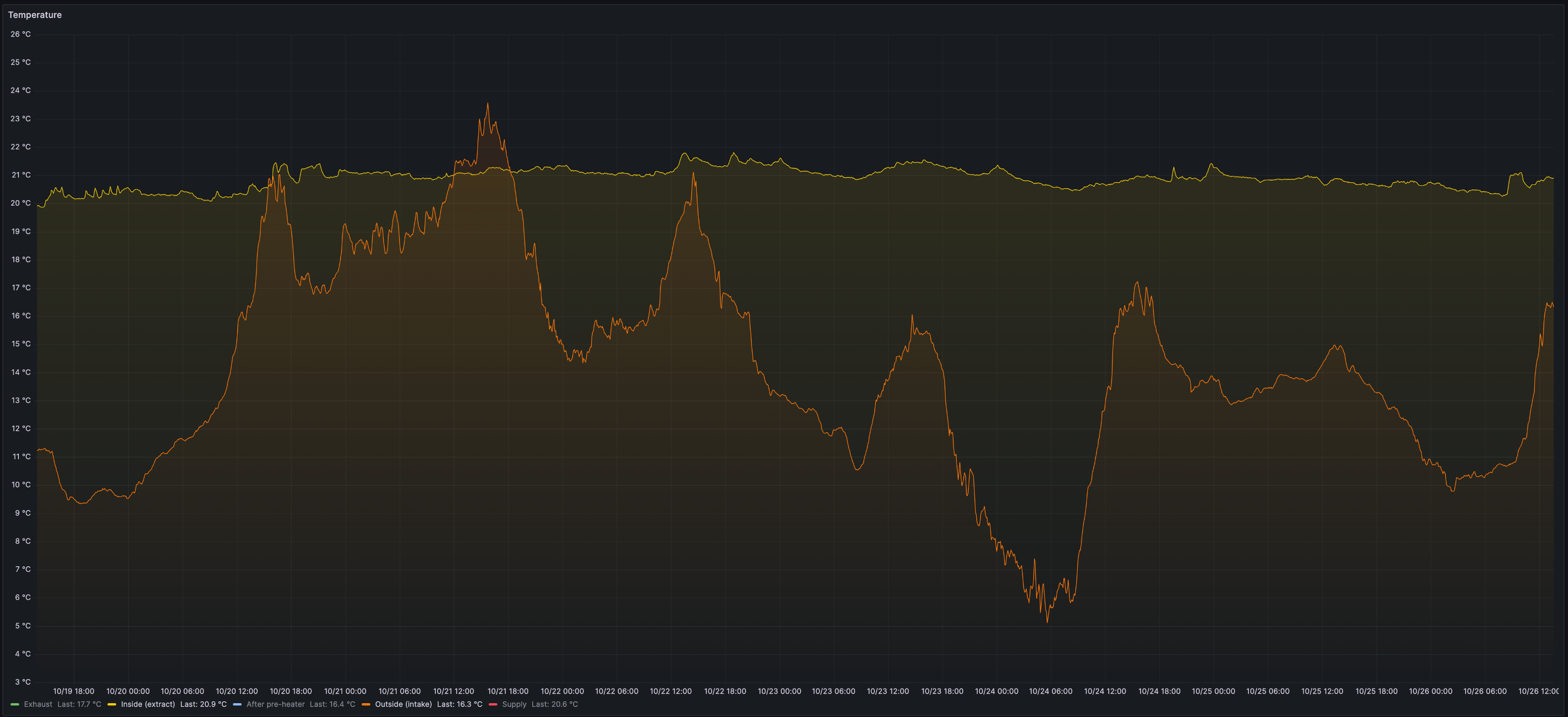Image resolution: width=1568 pixels, height=717 pixels.
Task: Toggle Outside (intake) legend label
Action: pos(404,704)
